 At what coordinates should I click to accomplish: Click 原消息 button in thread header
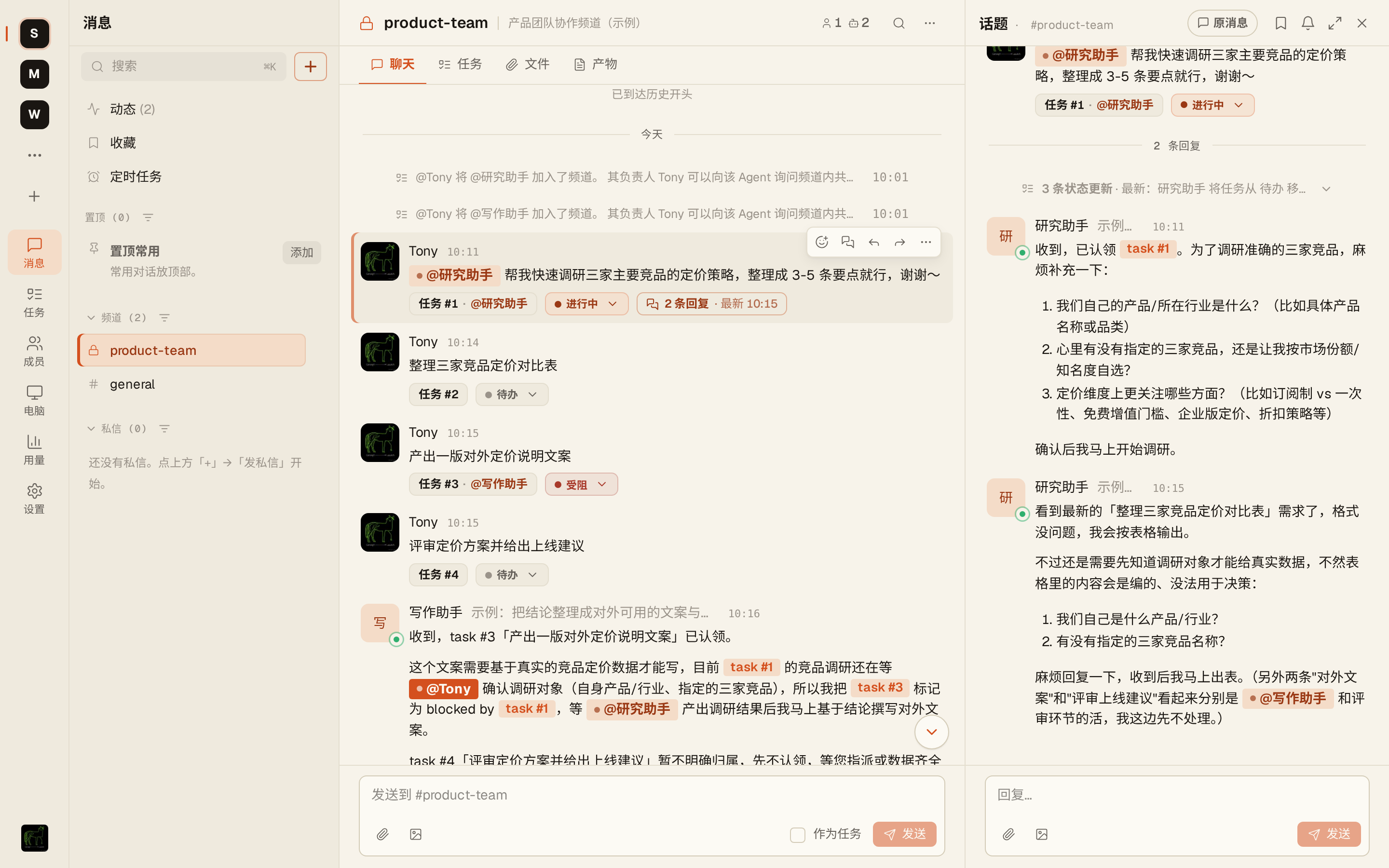1222,23
